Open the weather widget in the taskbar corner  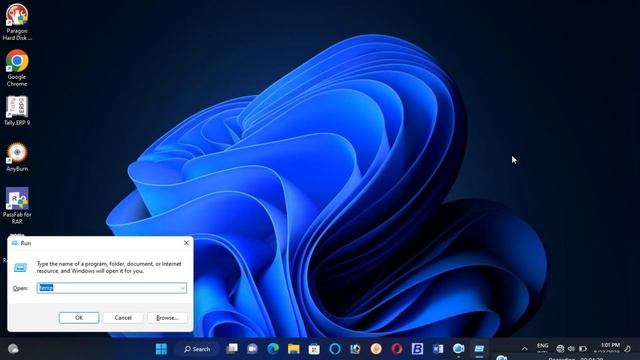click(13, 349)
